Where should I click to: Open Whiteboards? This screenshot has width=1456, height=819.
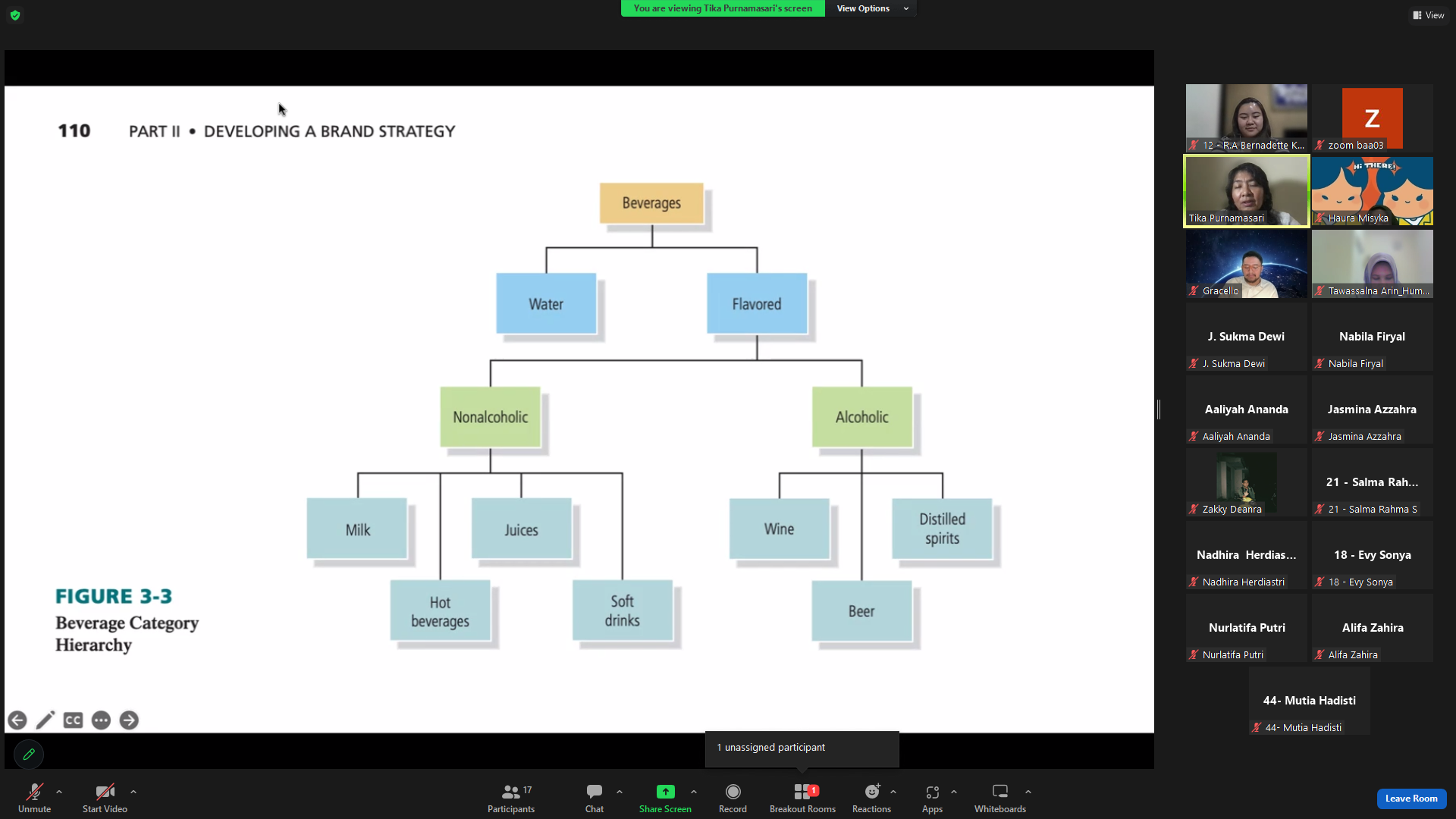1000,798
